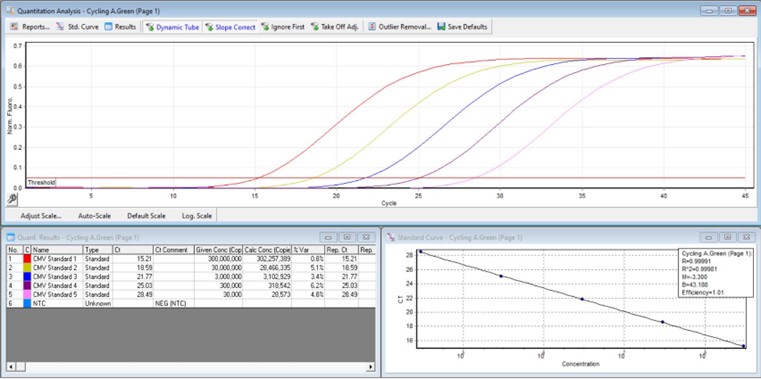Toggle Take Off Adj. option
The width and height of the screenshot is (761, 379).
pyautogui.click(x=334, y=27)
